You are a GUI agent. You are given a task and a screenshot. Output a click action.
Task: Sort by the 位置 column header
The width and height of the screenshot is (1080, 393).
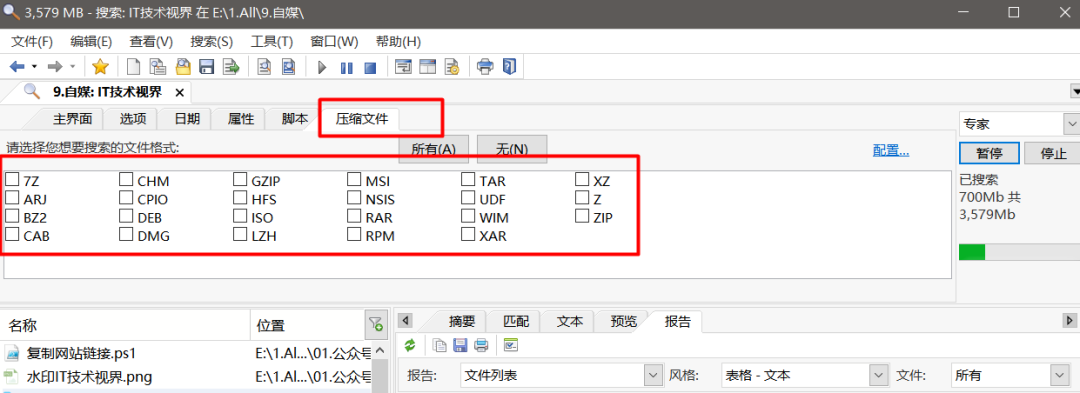pos(307,325)
